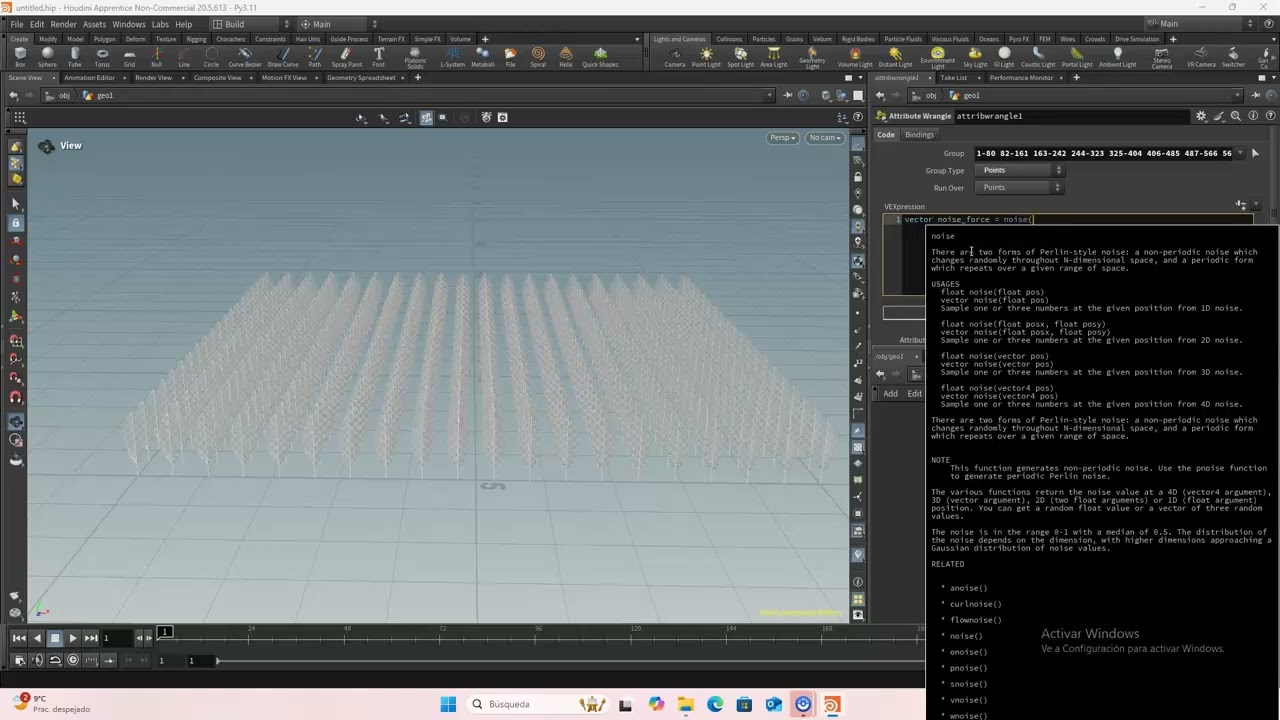
Task: Create a Box with the shelf tool
Action: point(20,57)
